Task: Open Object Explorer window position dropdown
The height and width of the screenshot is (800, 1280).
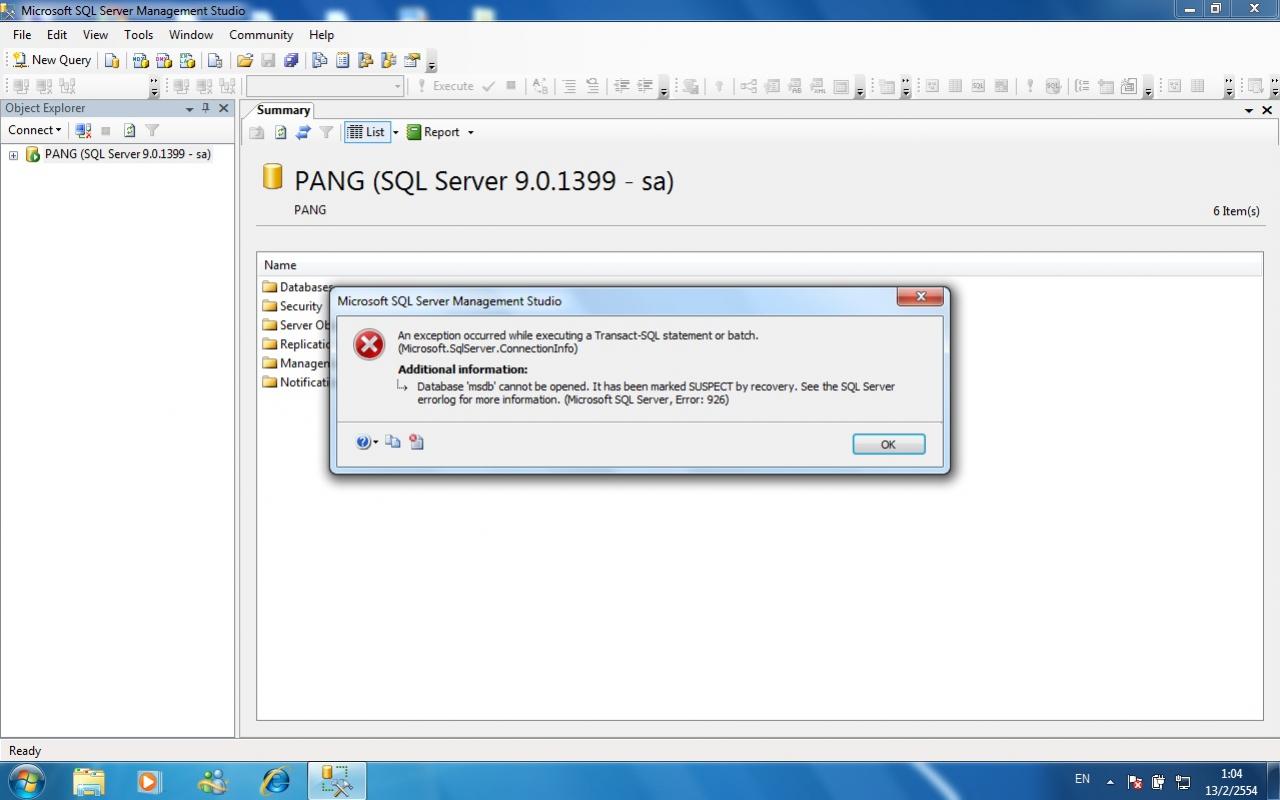Action: [189, 109]
